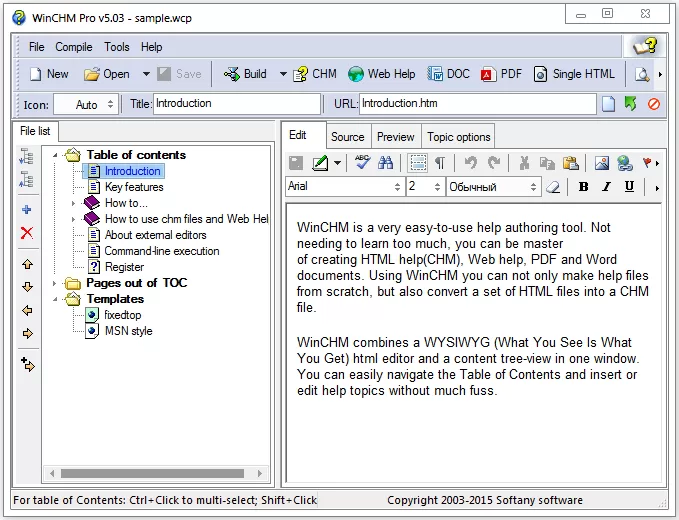Select the MSN style template
Viewport: 679px width, 520px height.
pos(129,331)
